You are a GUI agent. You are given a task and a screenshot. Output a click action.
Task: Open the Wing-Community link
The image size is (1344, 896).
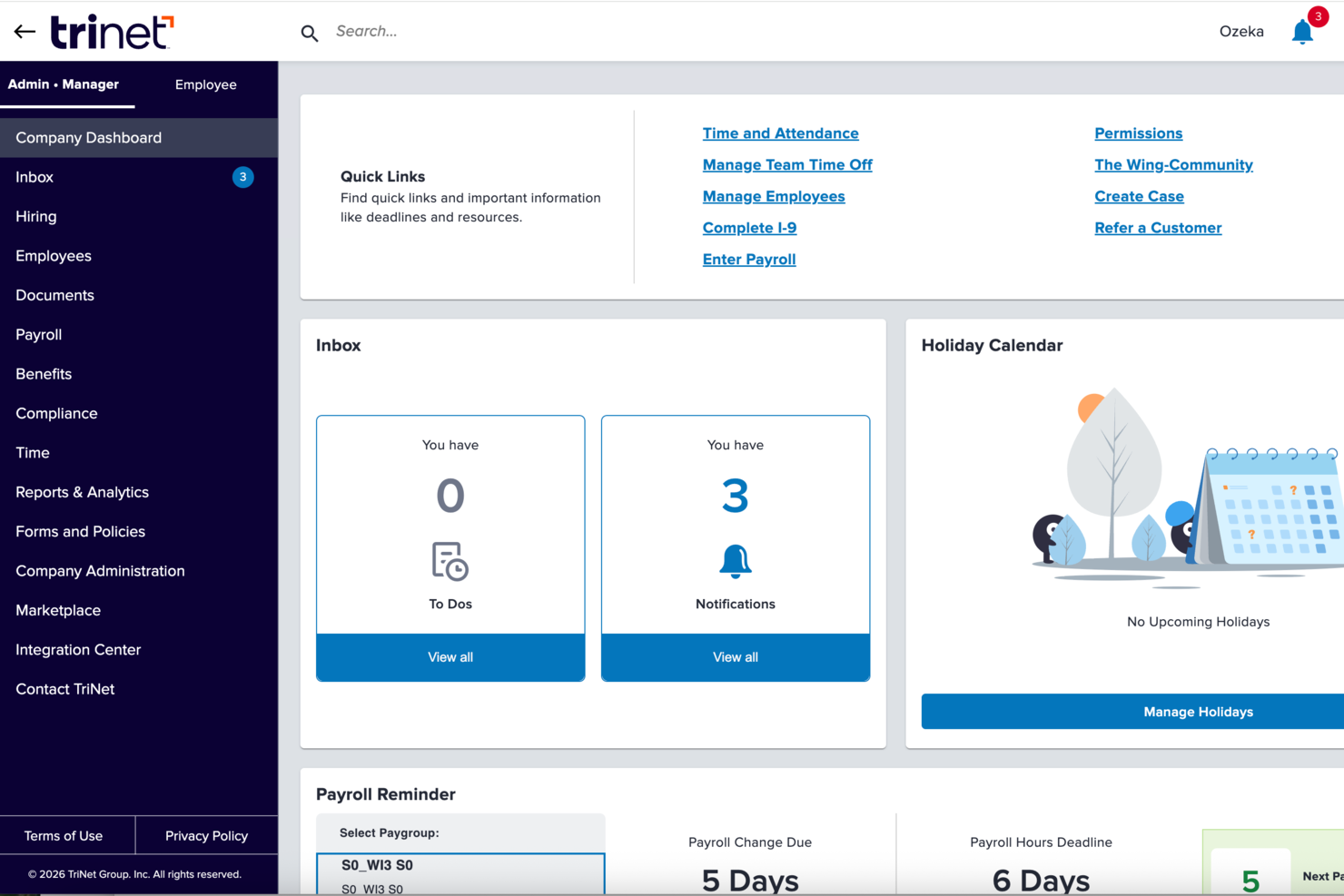pos(1173,164)
